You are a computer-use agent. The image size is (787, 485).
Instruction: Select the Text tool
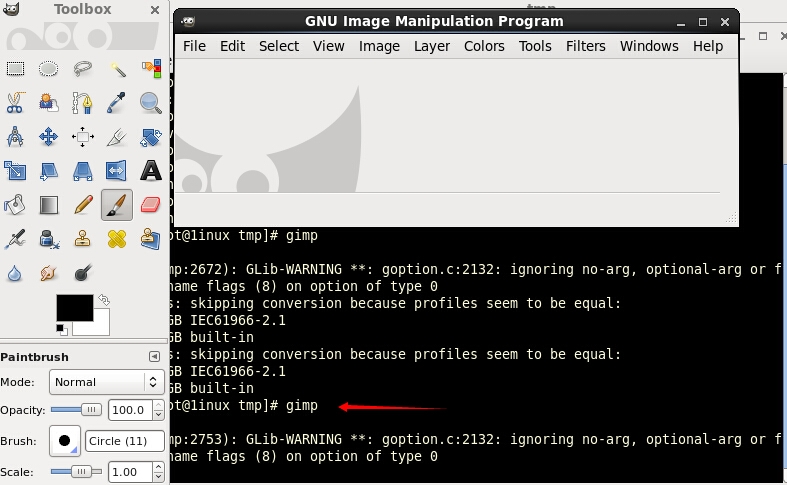151,171
